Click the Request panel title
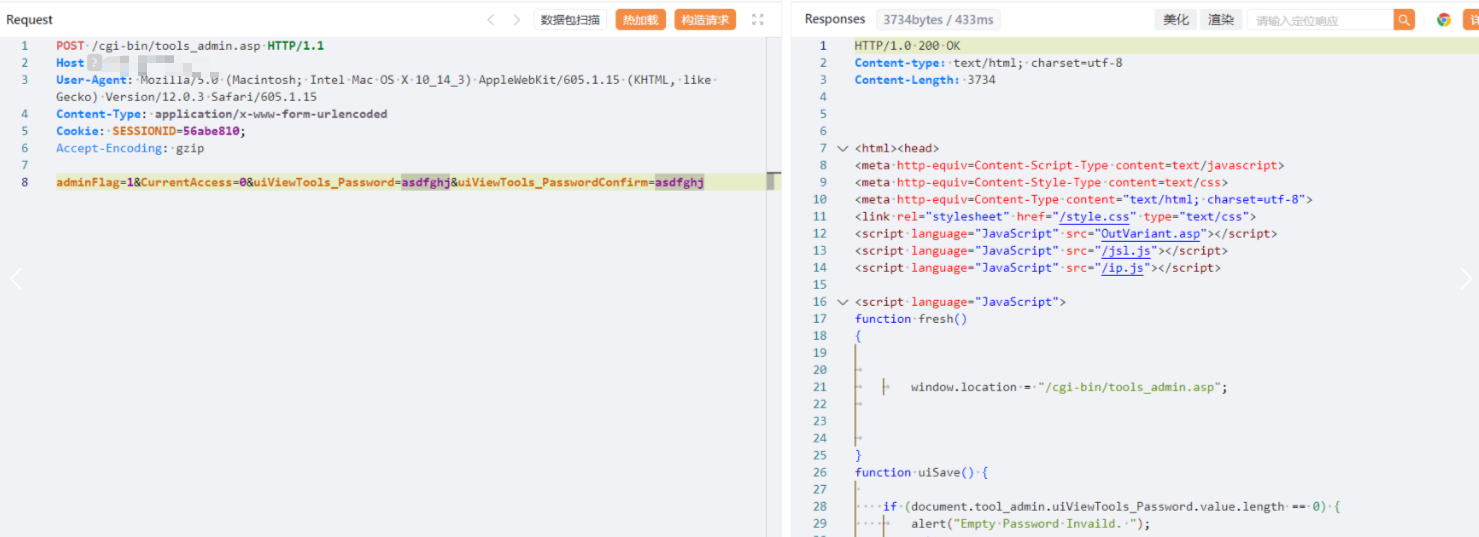 click(30, 19)
